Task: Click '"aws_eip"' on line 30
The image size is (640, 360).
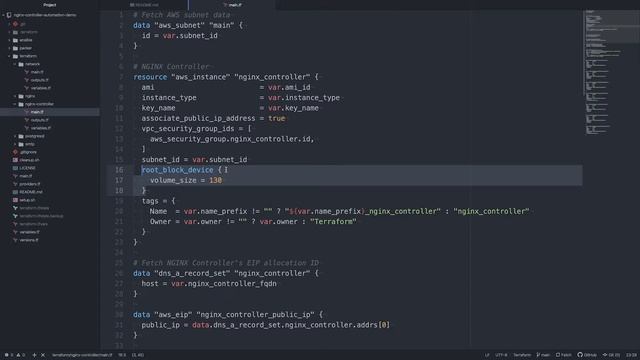Action: click(173, 314)
